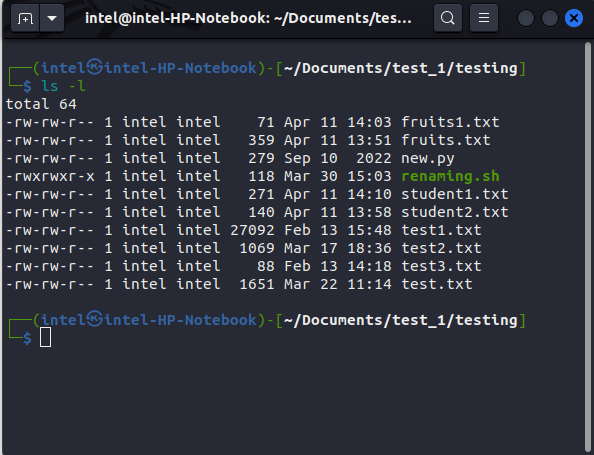This screenshot has width=594, height=455.
Task: Click the test3.txt file name
Action: [x=441, y=266]
